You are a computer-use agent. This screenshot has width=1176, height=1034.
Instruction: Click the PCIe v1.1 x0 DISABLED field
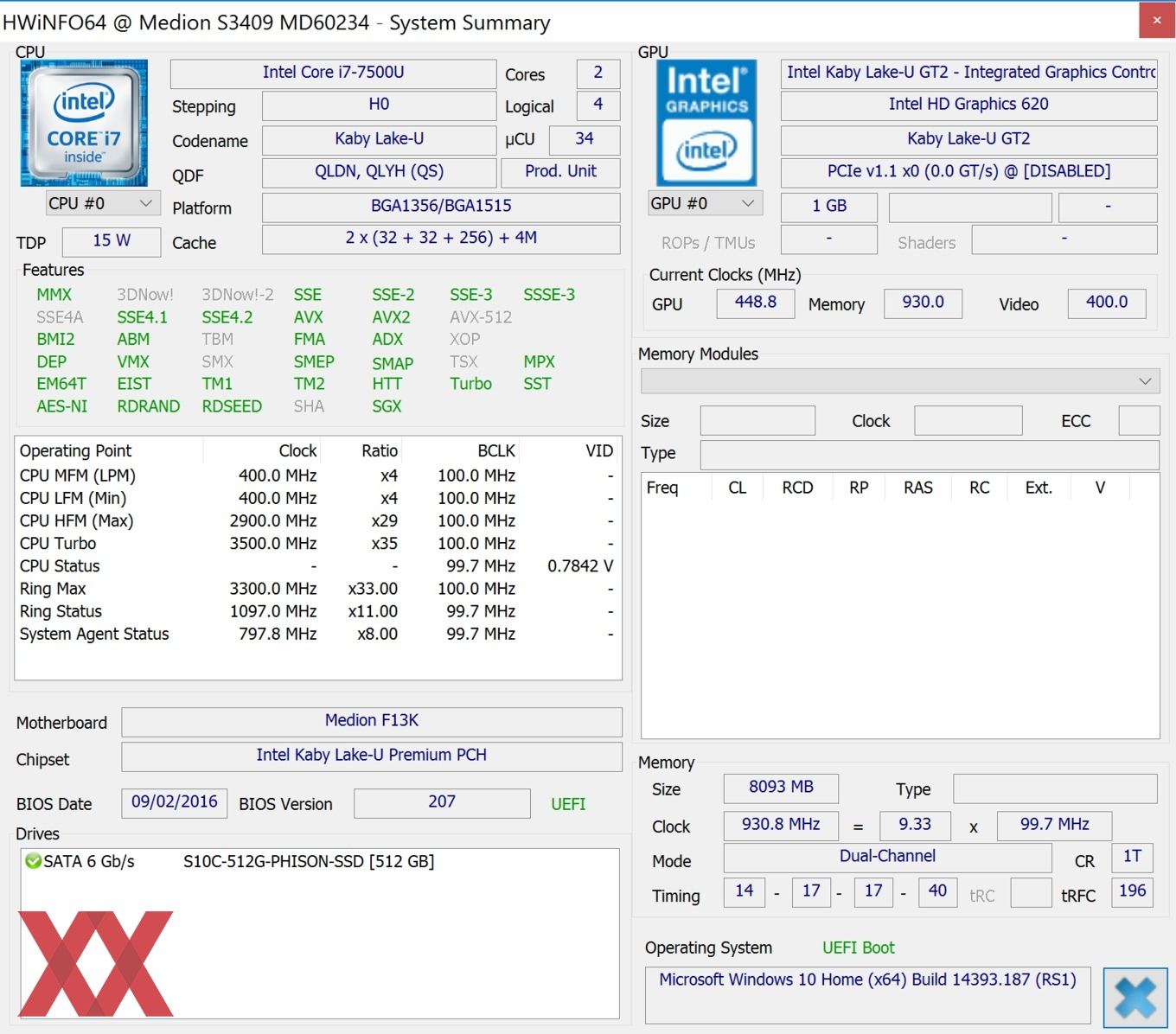coord(968,172)
